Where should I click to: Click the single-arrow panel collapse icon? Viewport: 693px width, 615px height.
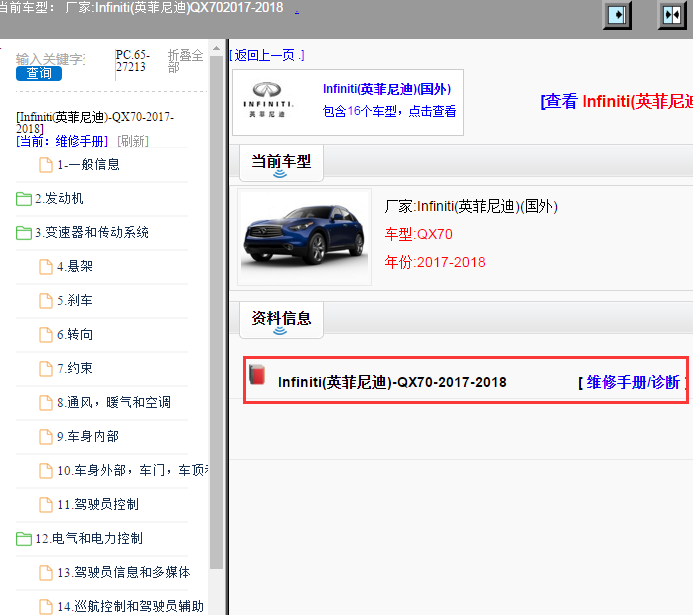point(617,15)
